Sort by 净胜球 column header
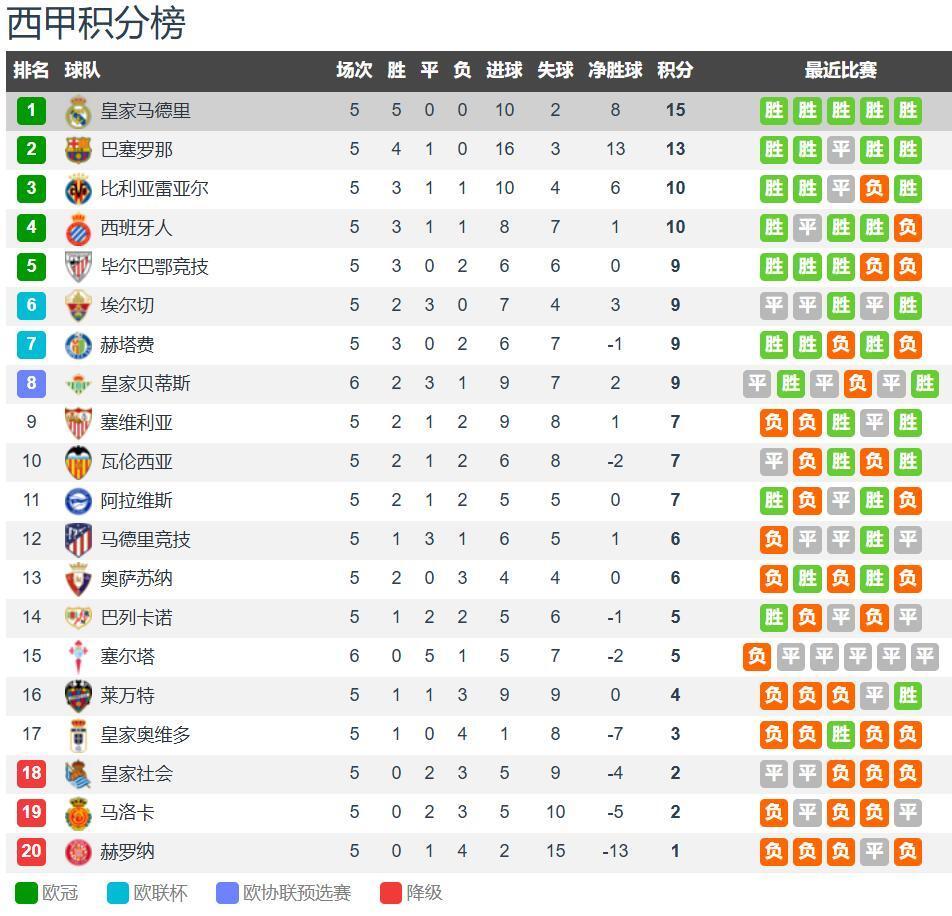 click(x=615, y=70)
